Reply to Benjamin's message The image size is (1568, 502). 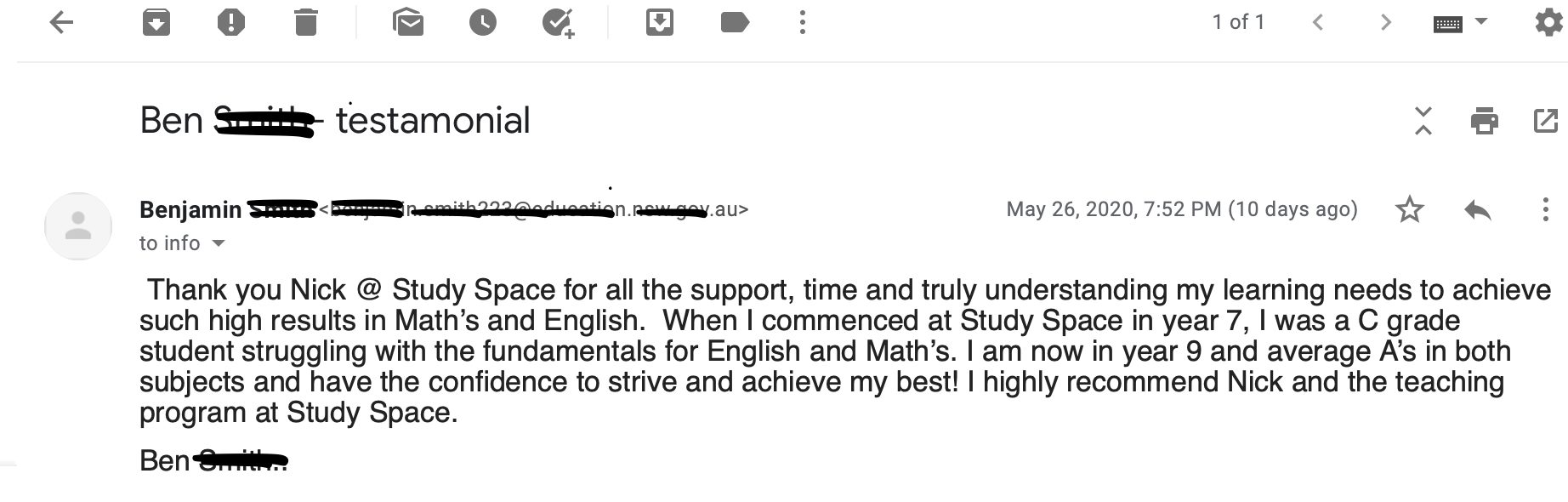(x=1478, y=209)
